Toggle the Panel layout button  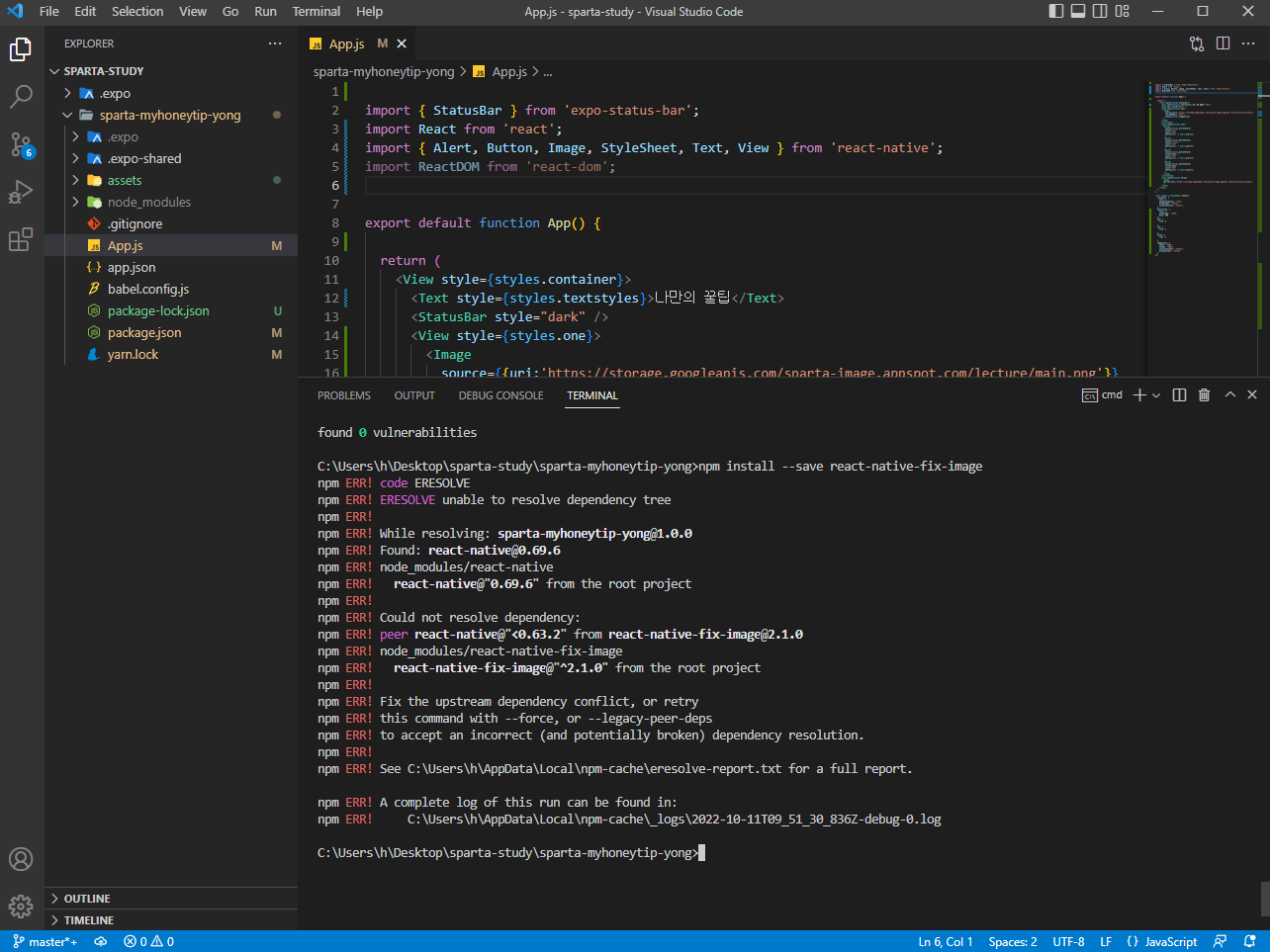[x=1078, y=11]
